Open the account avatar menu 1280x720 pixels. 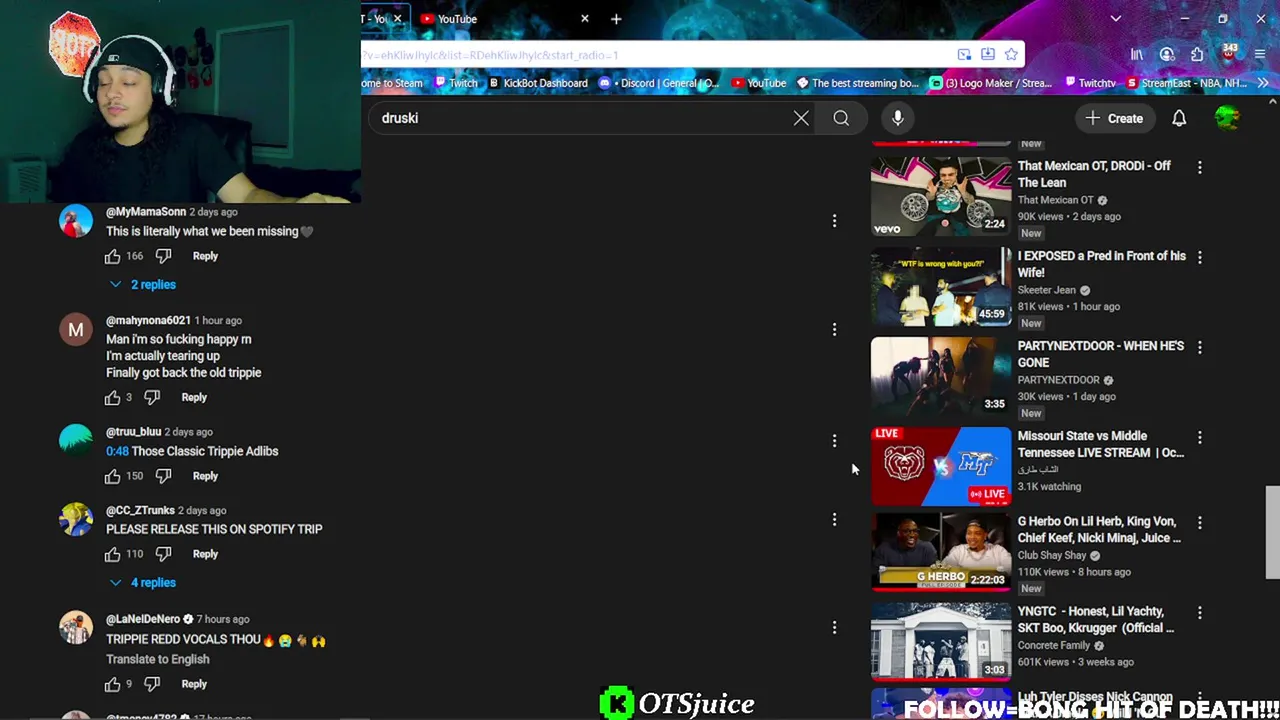pos(1227,118)
